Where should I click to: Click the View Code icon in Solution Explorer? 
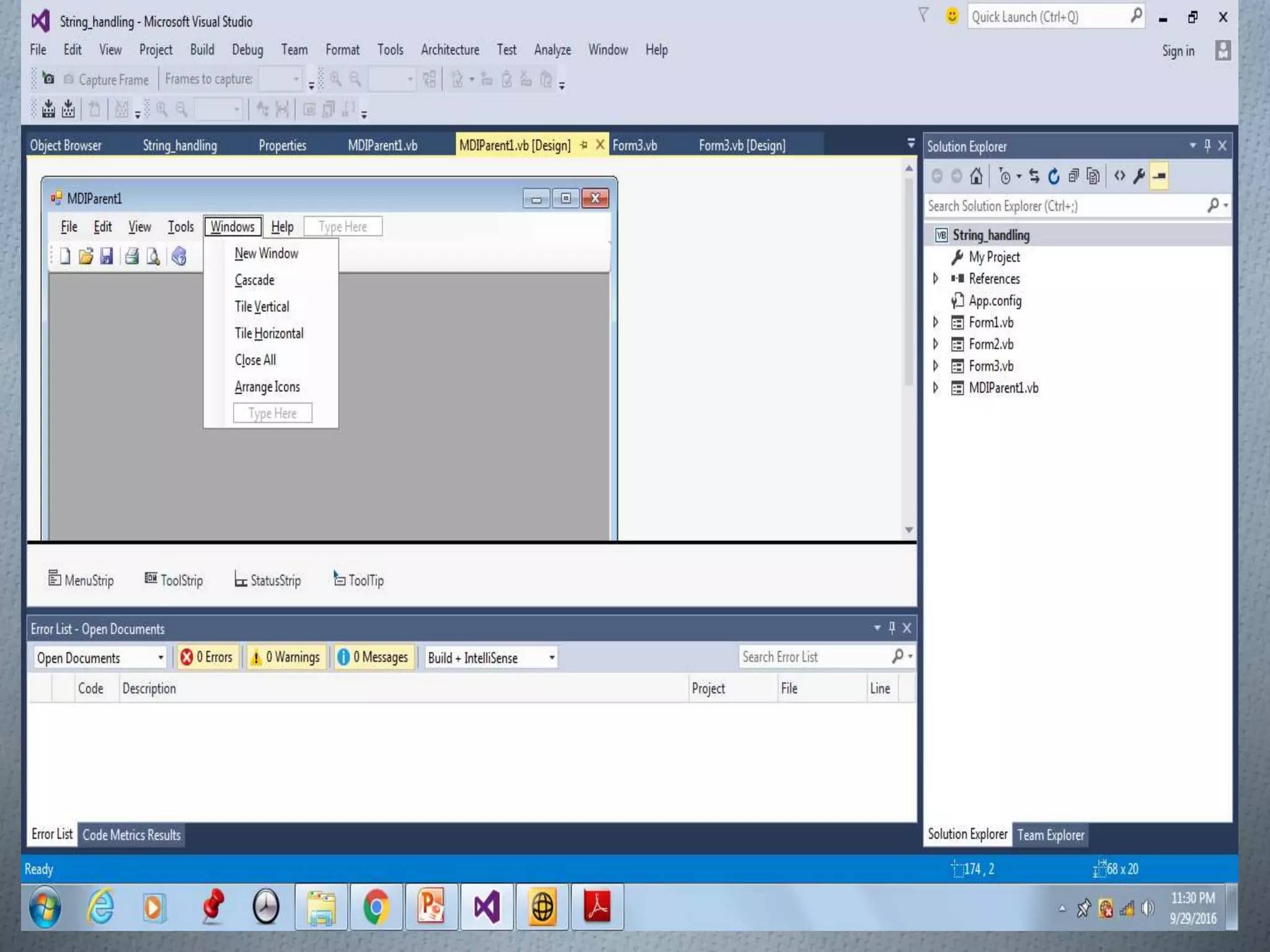[1119, 177]
